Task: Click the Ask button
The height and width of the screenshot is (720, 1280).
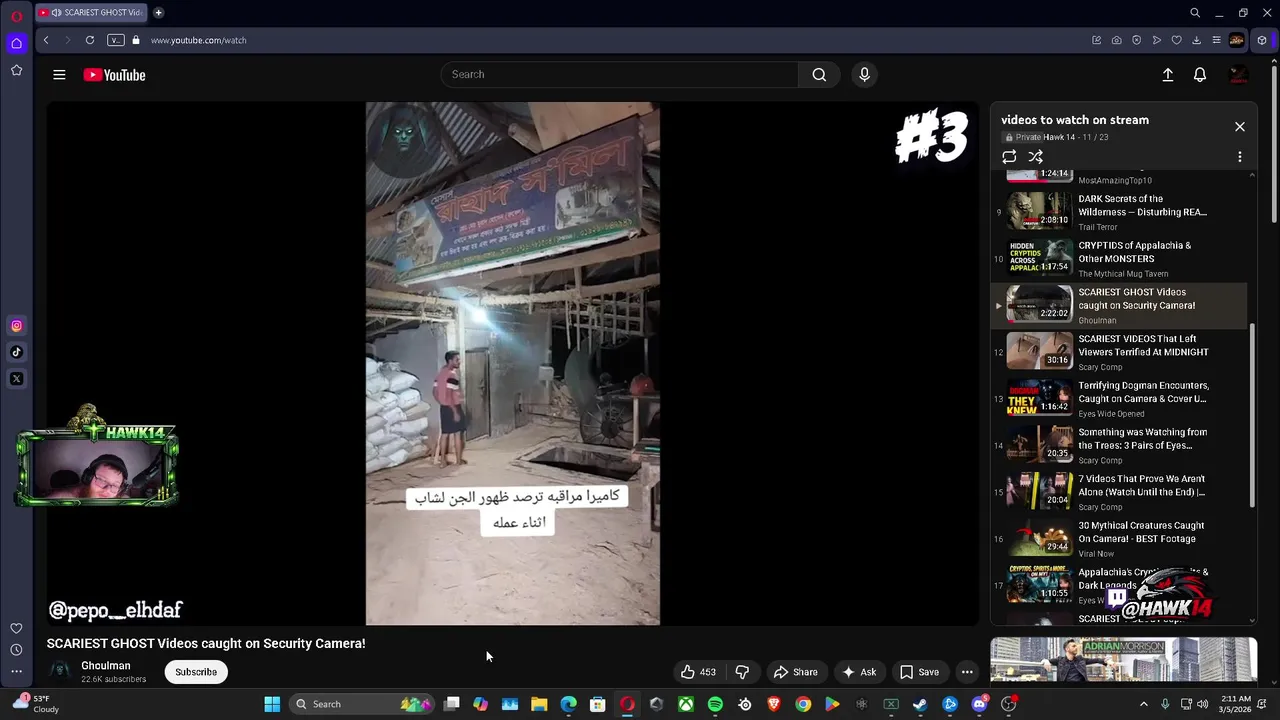Action: [859, 672]
